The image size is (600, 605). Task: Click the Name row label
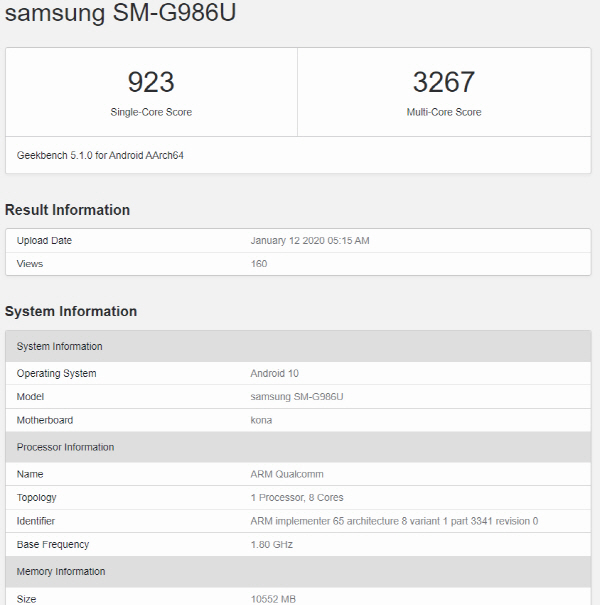click(30, 474)
